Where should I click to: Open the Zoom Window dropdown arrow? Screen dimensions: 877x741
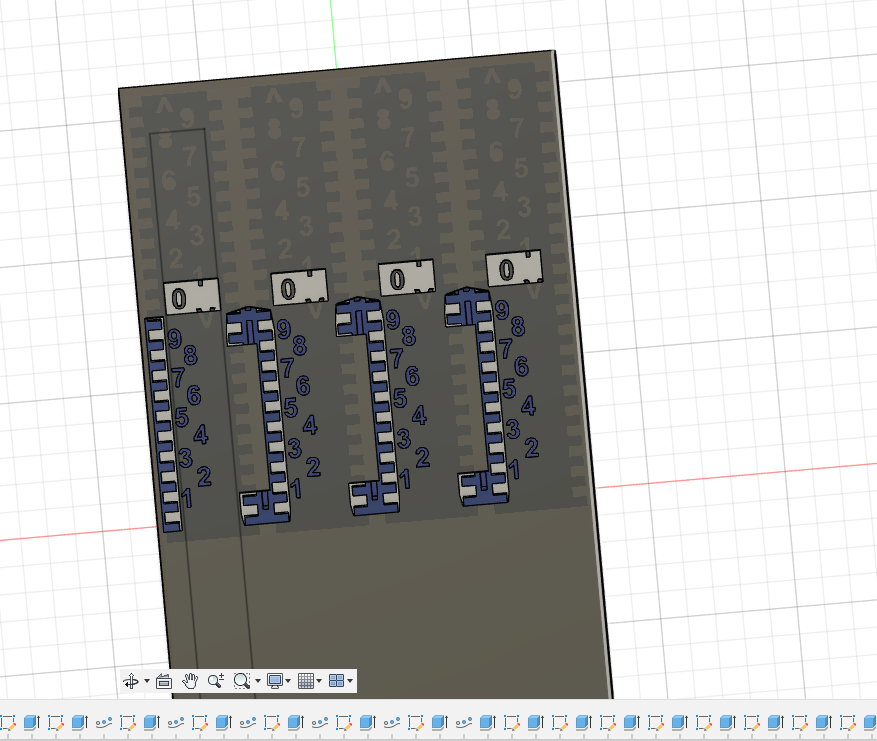[257, 680]
